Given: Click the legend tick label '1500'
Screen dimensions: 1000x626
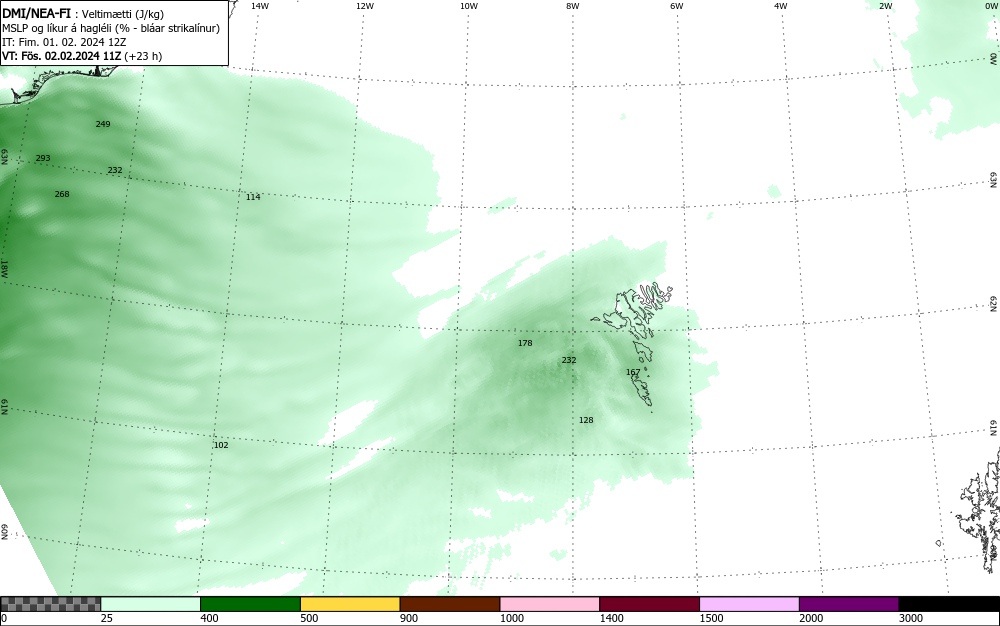Looking at the screenshot, I should [x=711, y=618].
